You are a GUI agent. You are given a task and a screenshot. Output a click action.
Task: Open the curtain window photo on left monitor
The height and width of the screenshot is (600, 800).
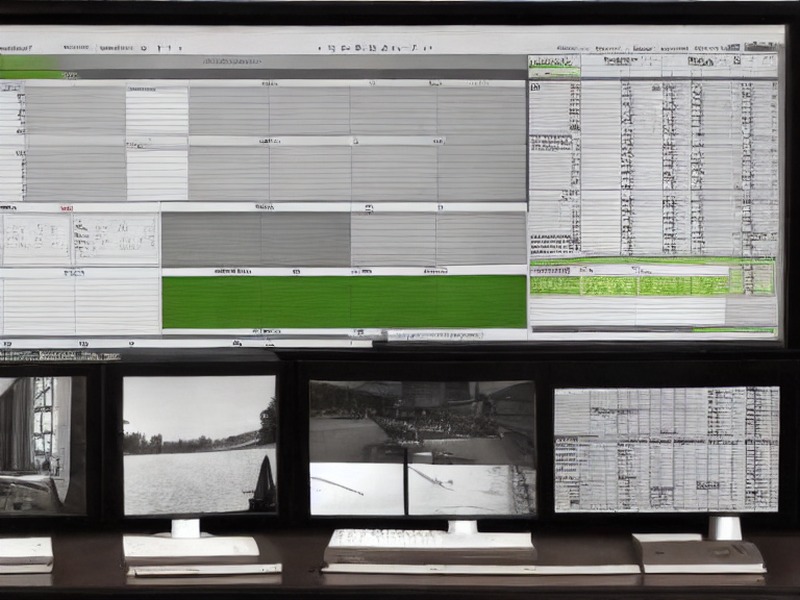tap(42, 444)
